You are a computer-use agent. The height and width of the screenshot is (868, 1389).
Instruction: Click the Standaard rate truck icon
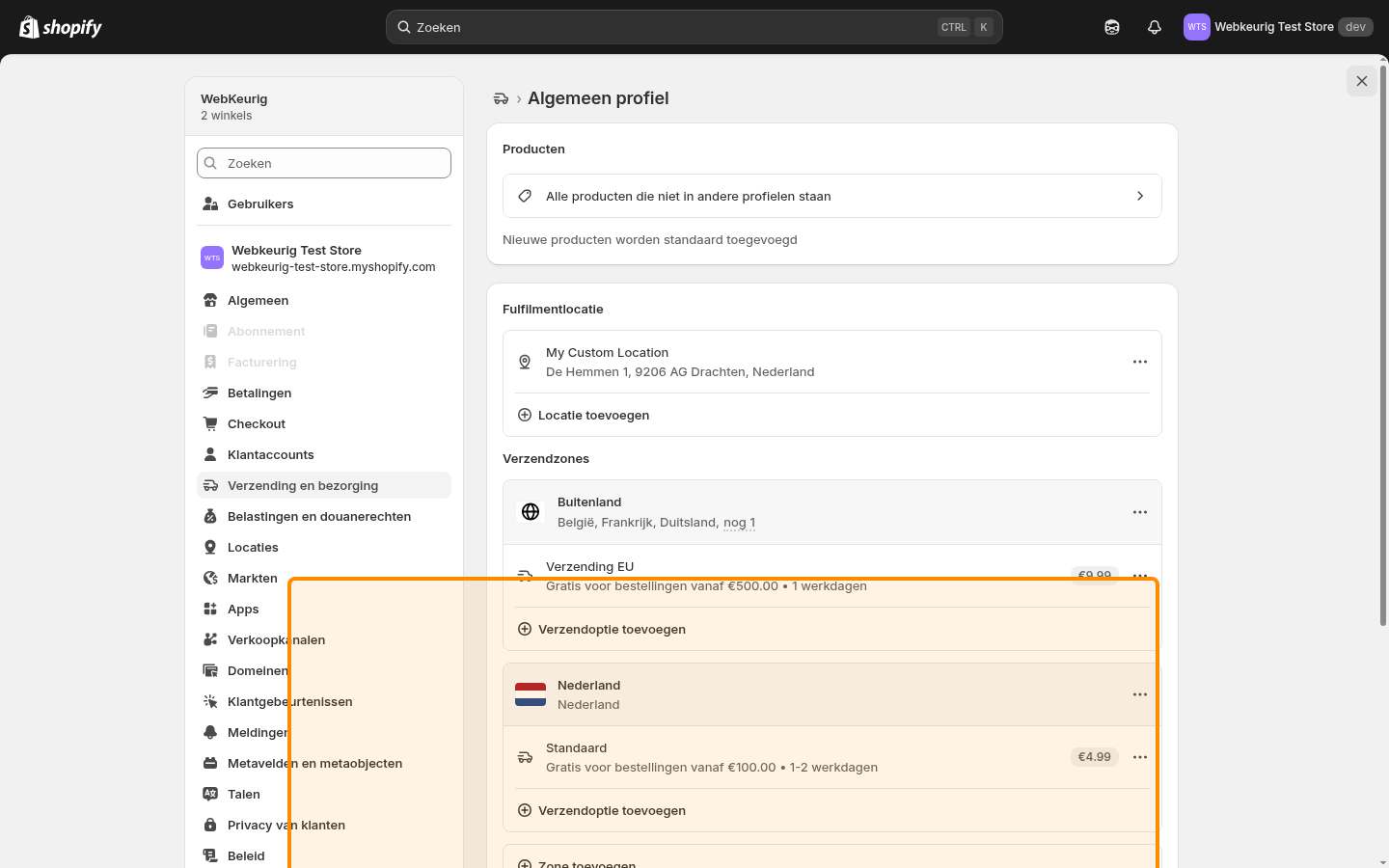pos(525,757)
